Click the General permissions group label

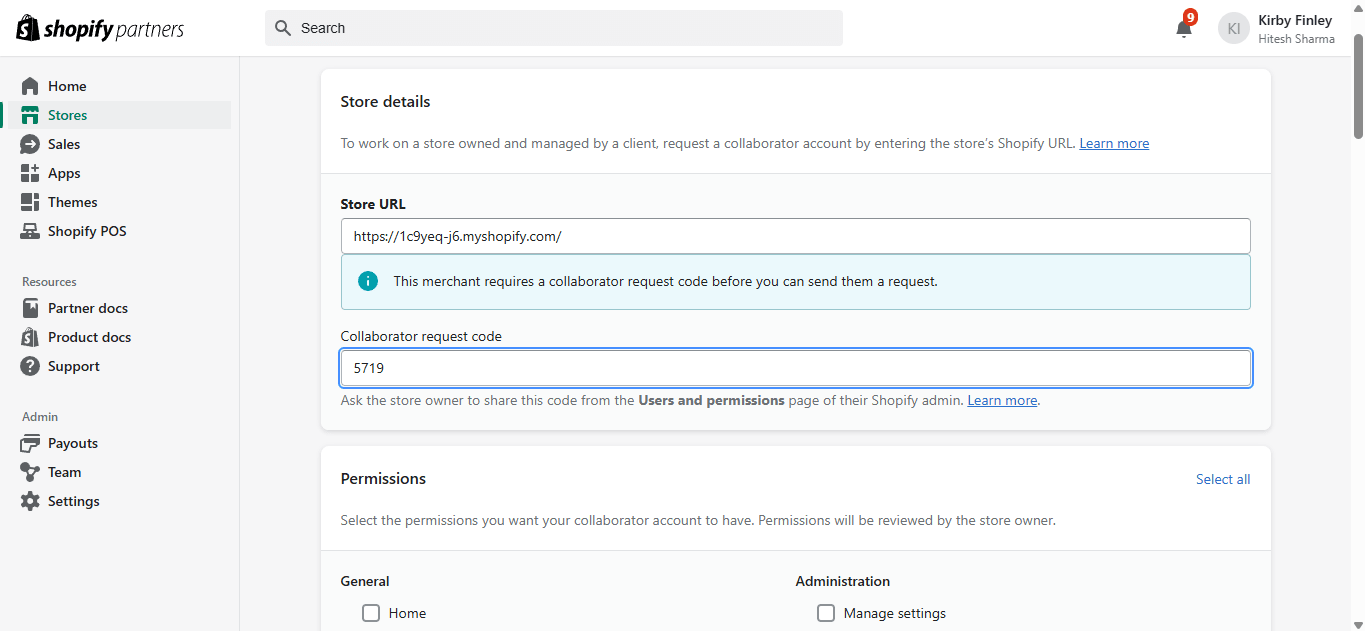(x=365, y=581)
